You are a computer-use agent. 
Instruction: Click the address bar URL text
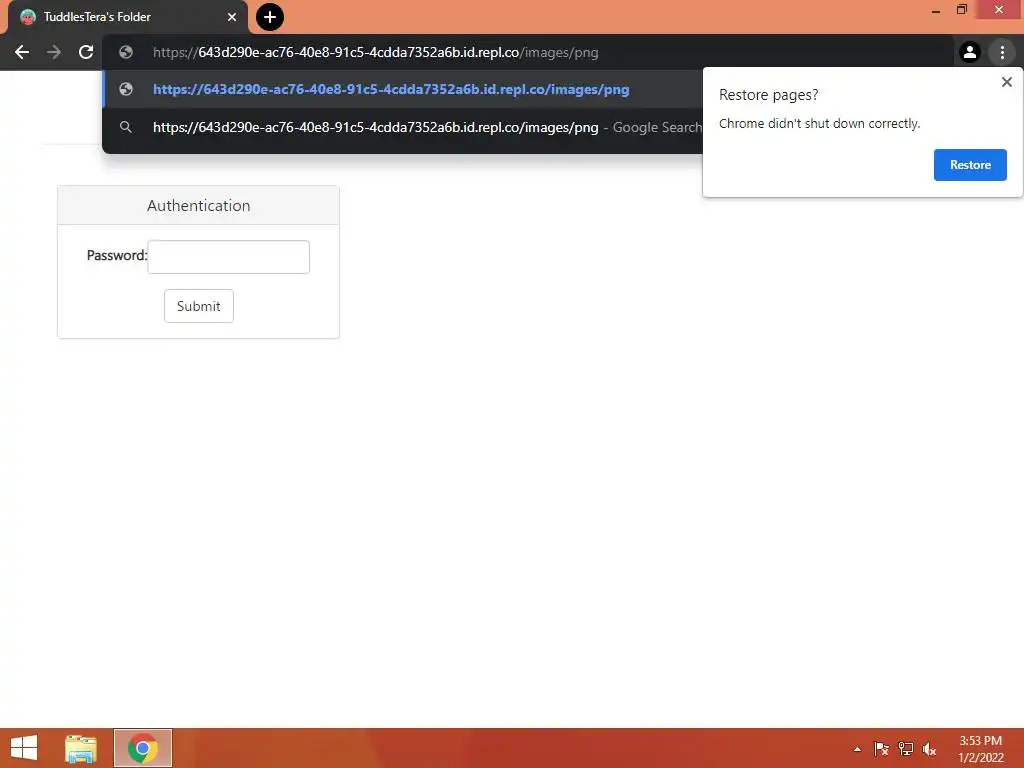tap(376, 52)
